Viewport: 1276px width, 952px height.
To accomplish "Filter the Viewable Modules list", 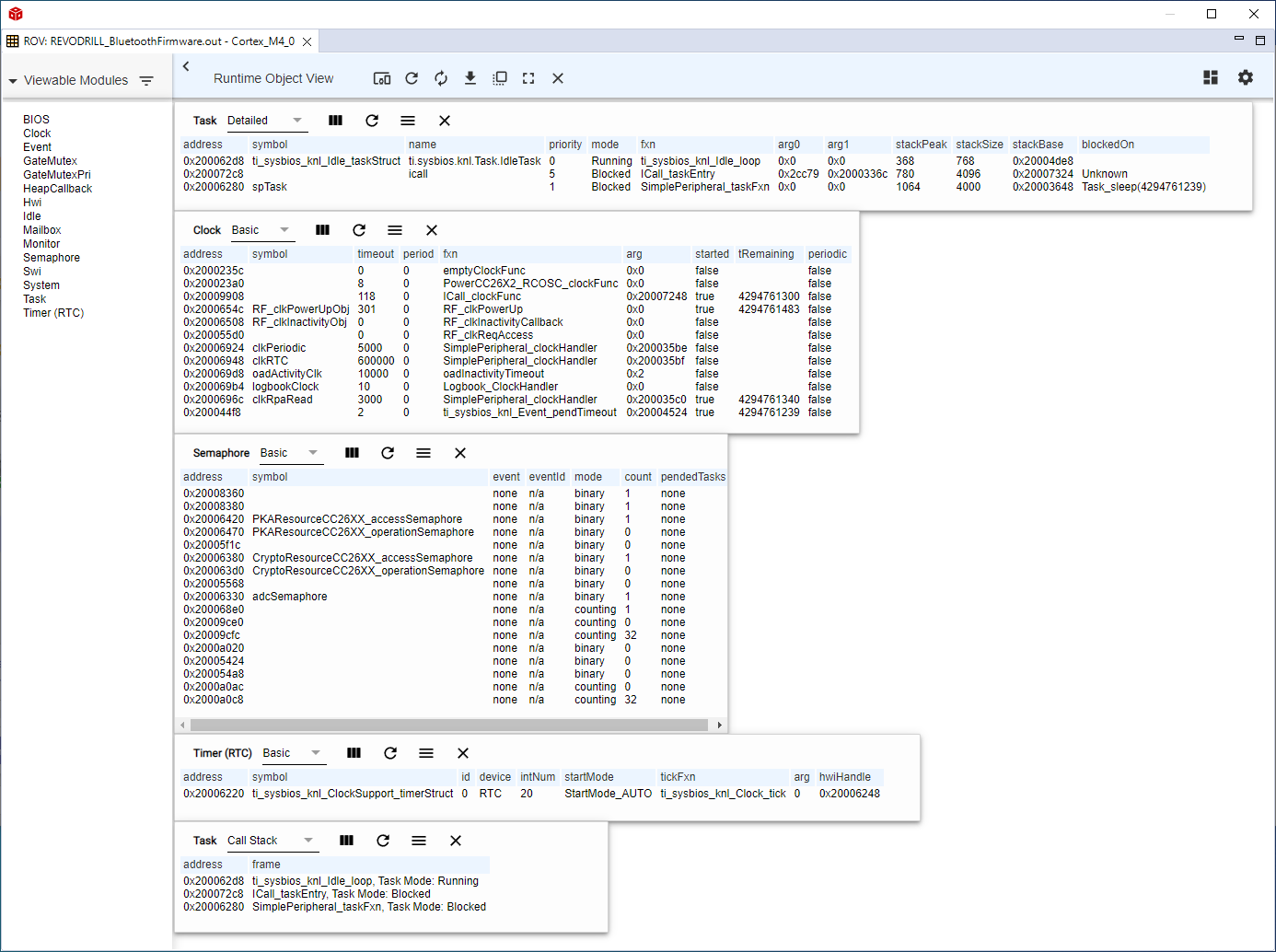I will 146,81.
